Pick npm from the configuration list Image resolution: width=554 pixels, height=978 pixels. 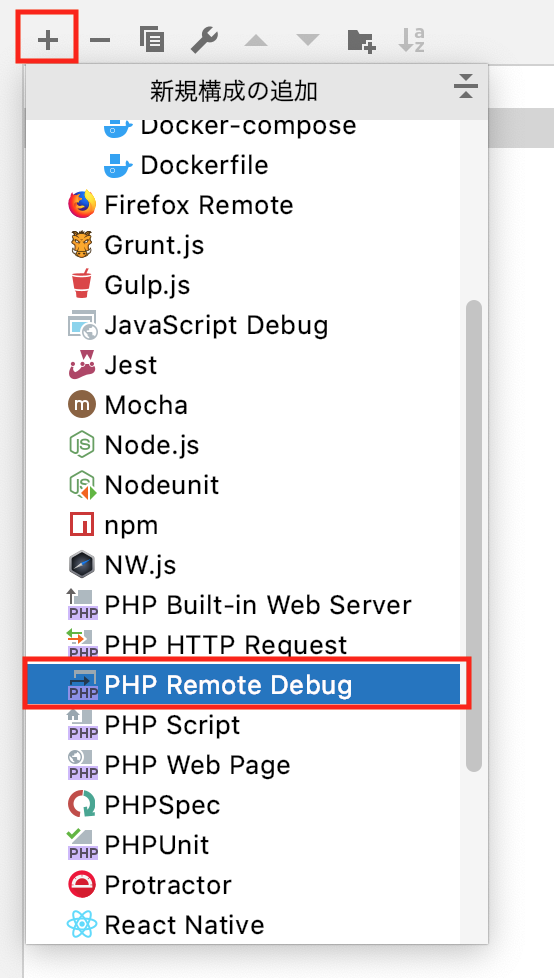point(243,525)
